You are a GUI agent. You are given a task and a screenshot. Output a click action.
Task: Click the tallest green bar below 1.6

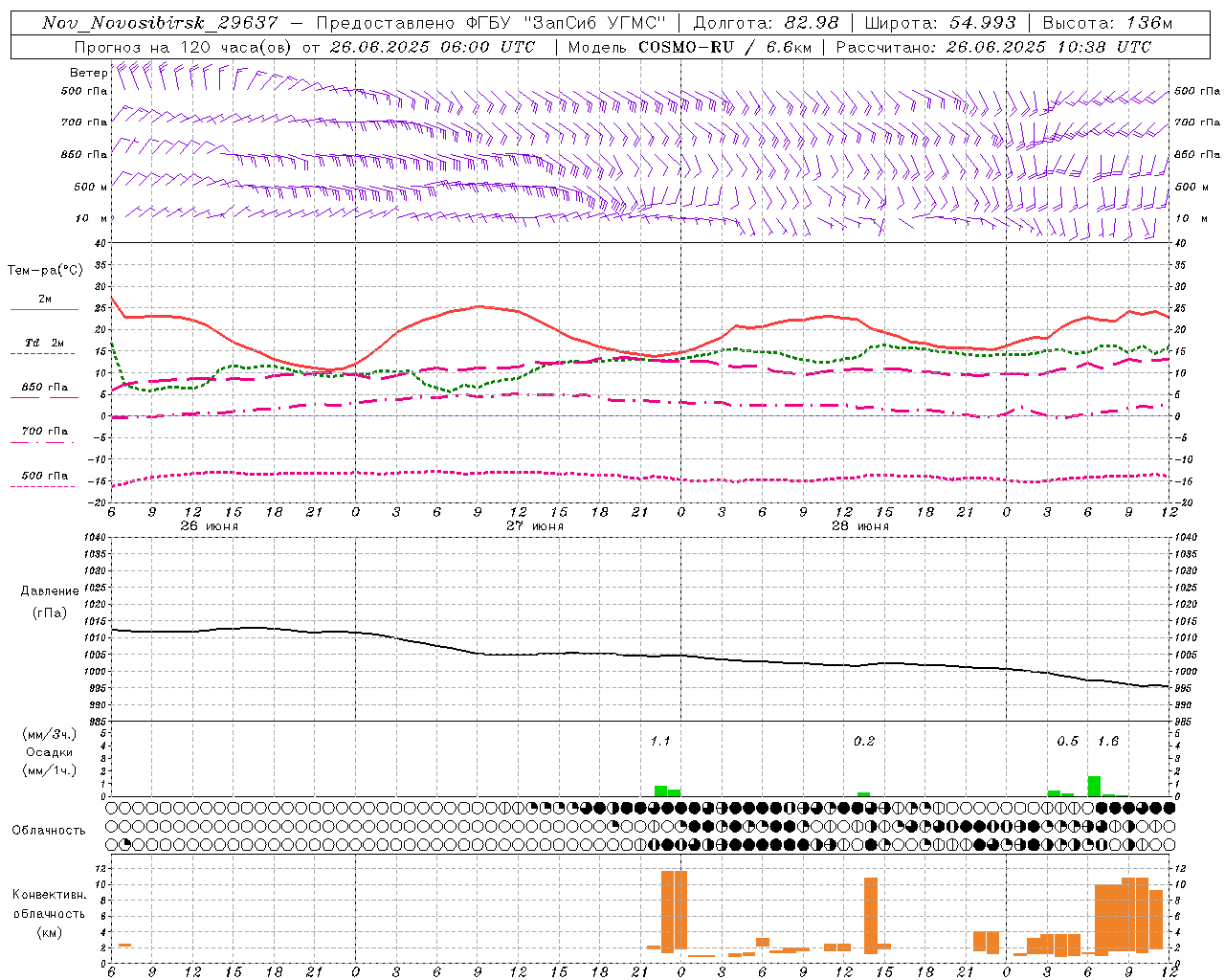(1094, 786)
